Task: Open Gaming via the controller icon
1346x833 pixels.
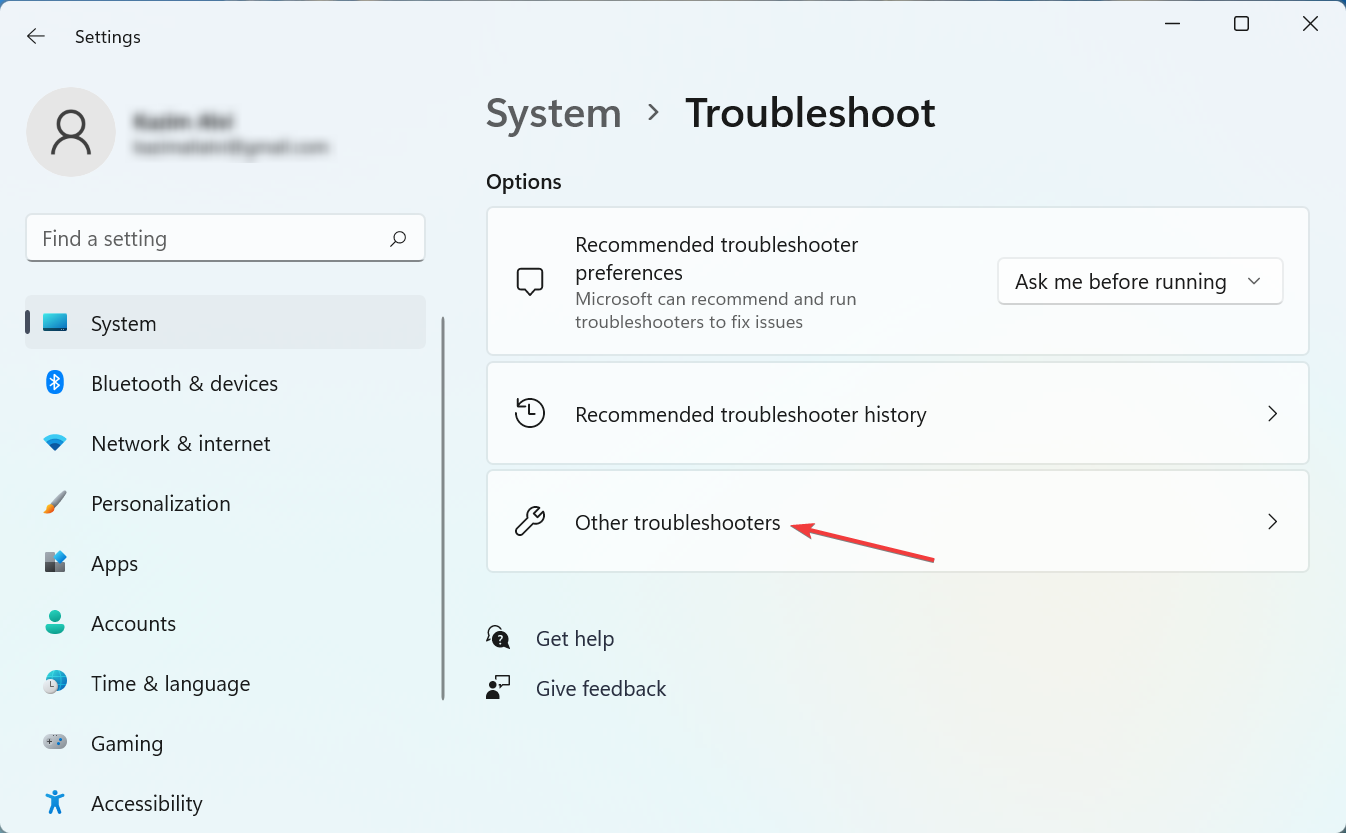Action: [x=53, y=743]
